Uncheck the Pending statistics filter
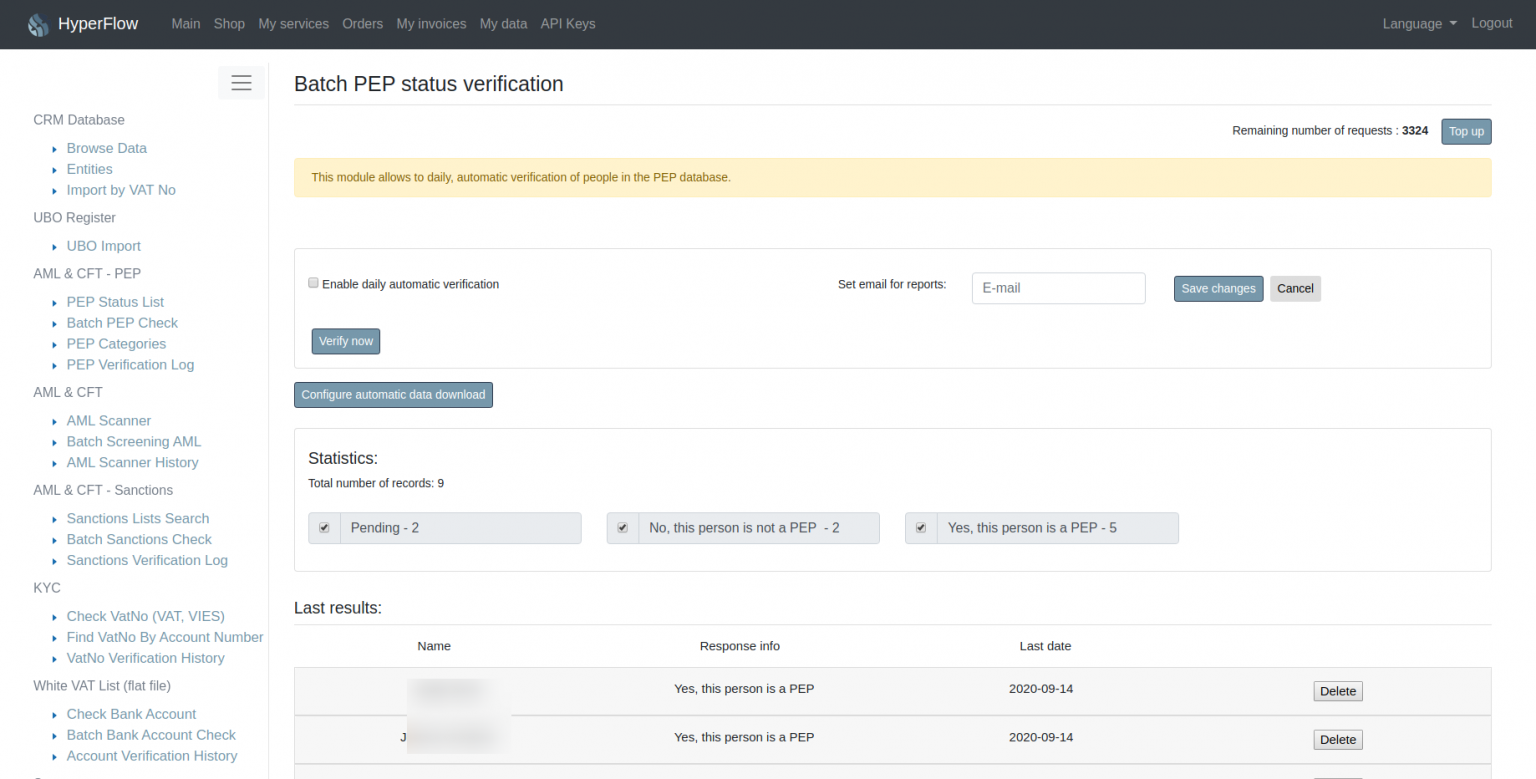 [324, 527]
